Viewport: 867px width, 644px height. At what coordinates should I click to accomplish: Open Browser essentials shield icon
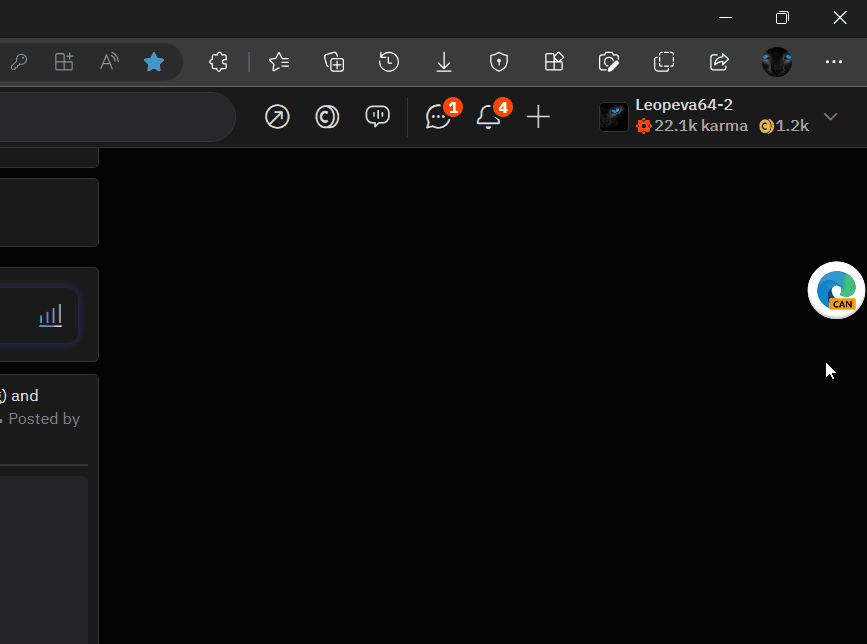(x=499, y=62)
